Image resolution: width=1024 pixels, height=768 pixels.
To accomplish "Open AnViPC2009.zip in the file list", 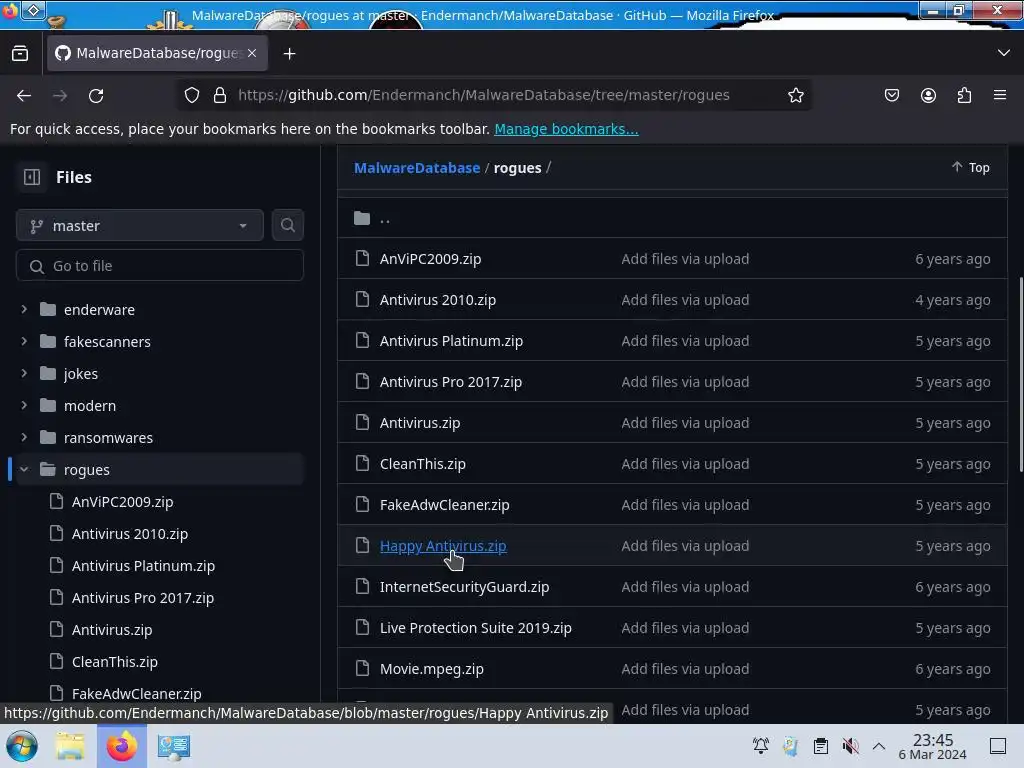I will tap(430, 259).
